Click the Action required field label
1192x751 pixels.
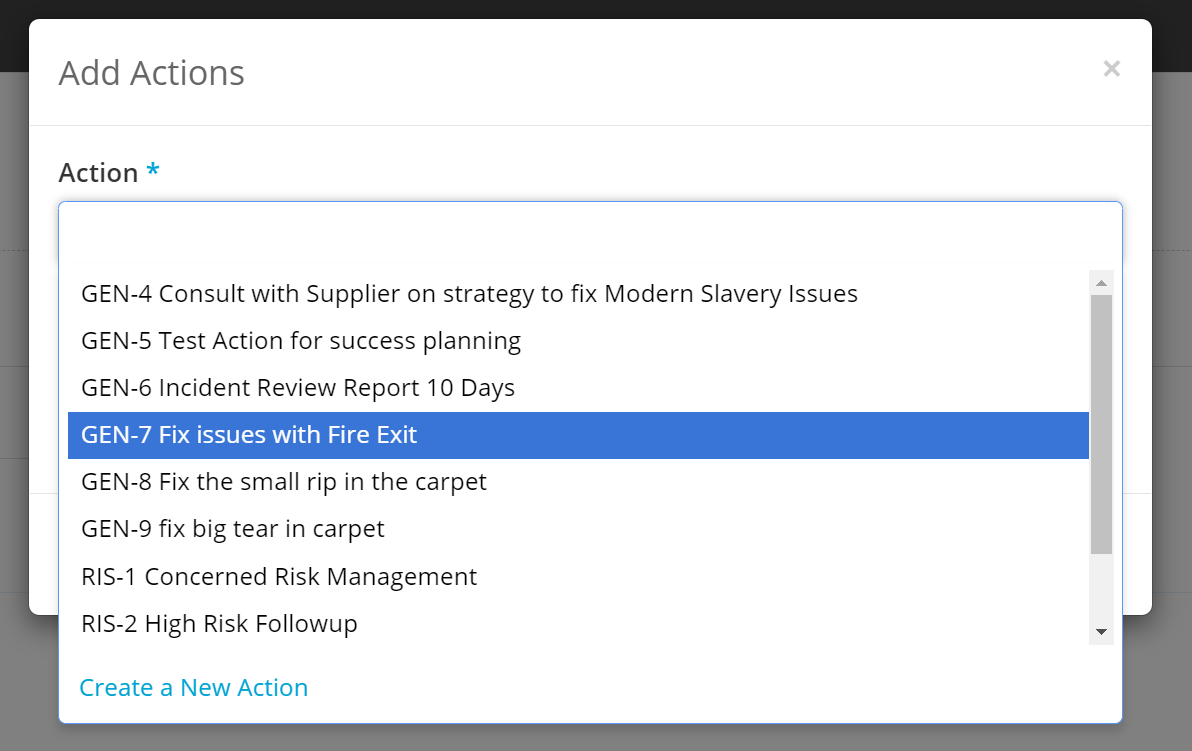tap(97, 172)
